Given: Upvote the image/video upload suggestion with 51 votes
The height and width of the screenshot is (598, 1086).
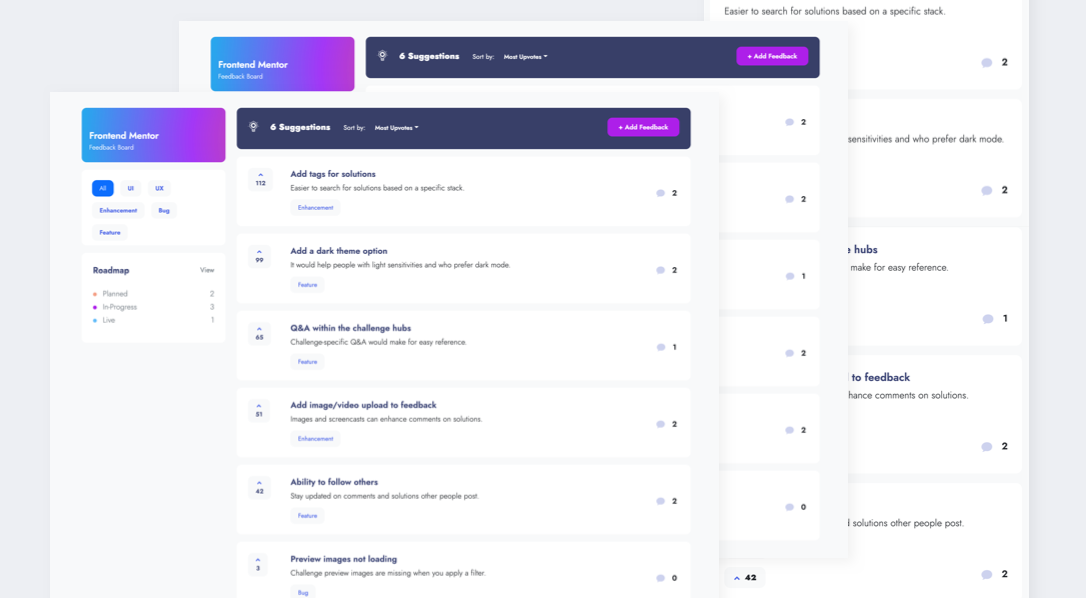Looking at the screenshot, I should tap(260, 410).
